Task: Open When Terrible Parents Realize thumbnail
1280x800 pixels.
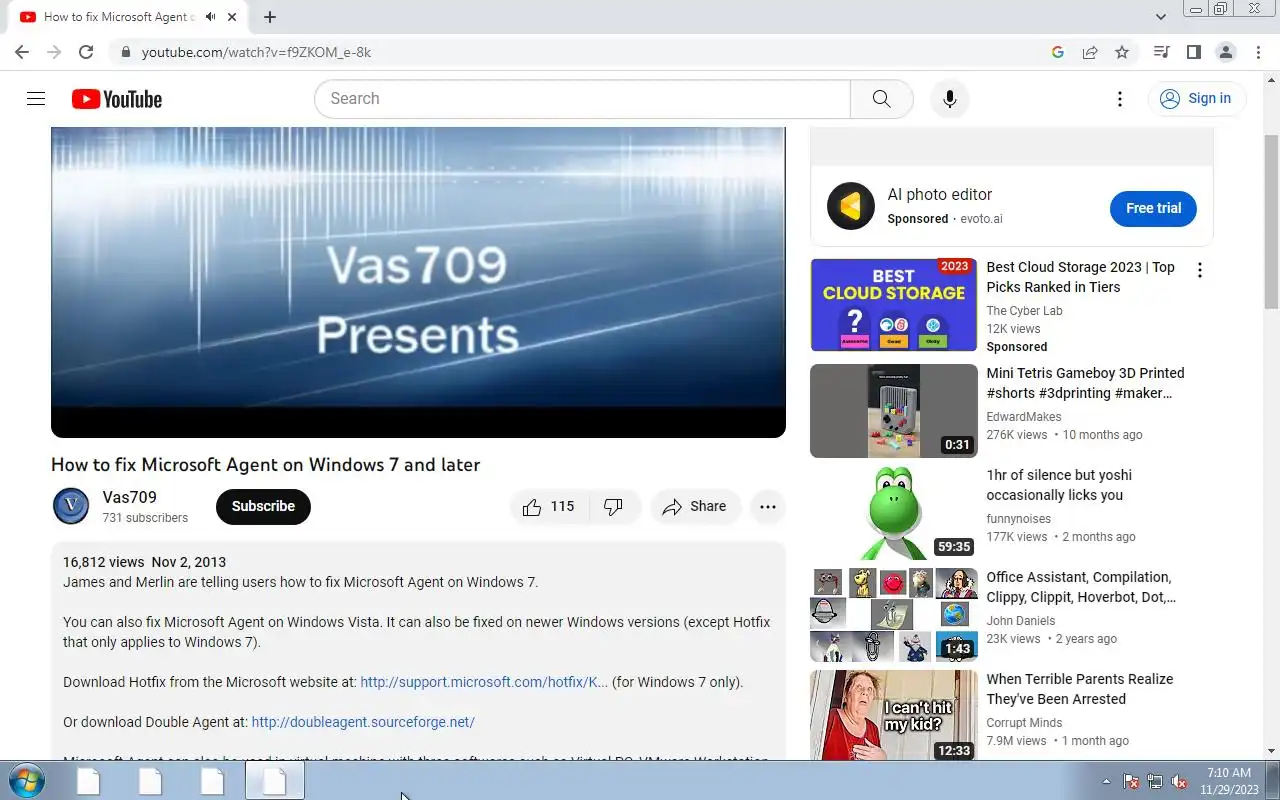Action: [893, 715]
